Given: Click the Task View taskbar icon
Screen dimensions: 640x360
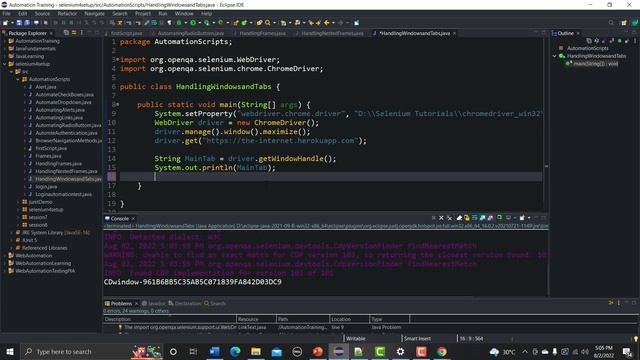Looking at the screenshot, I should coord(193,351).
